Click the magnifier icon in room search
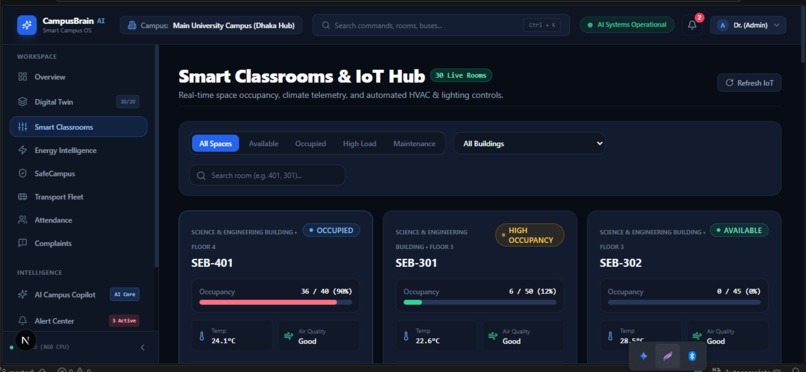The height and width of the screenshot is (372, 806). [201, 175]
